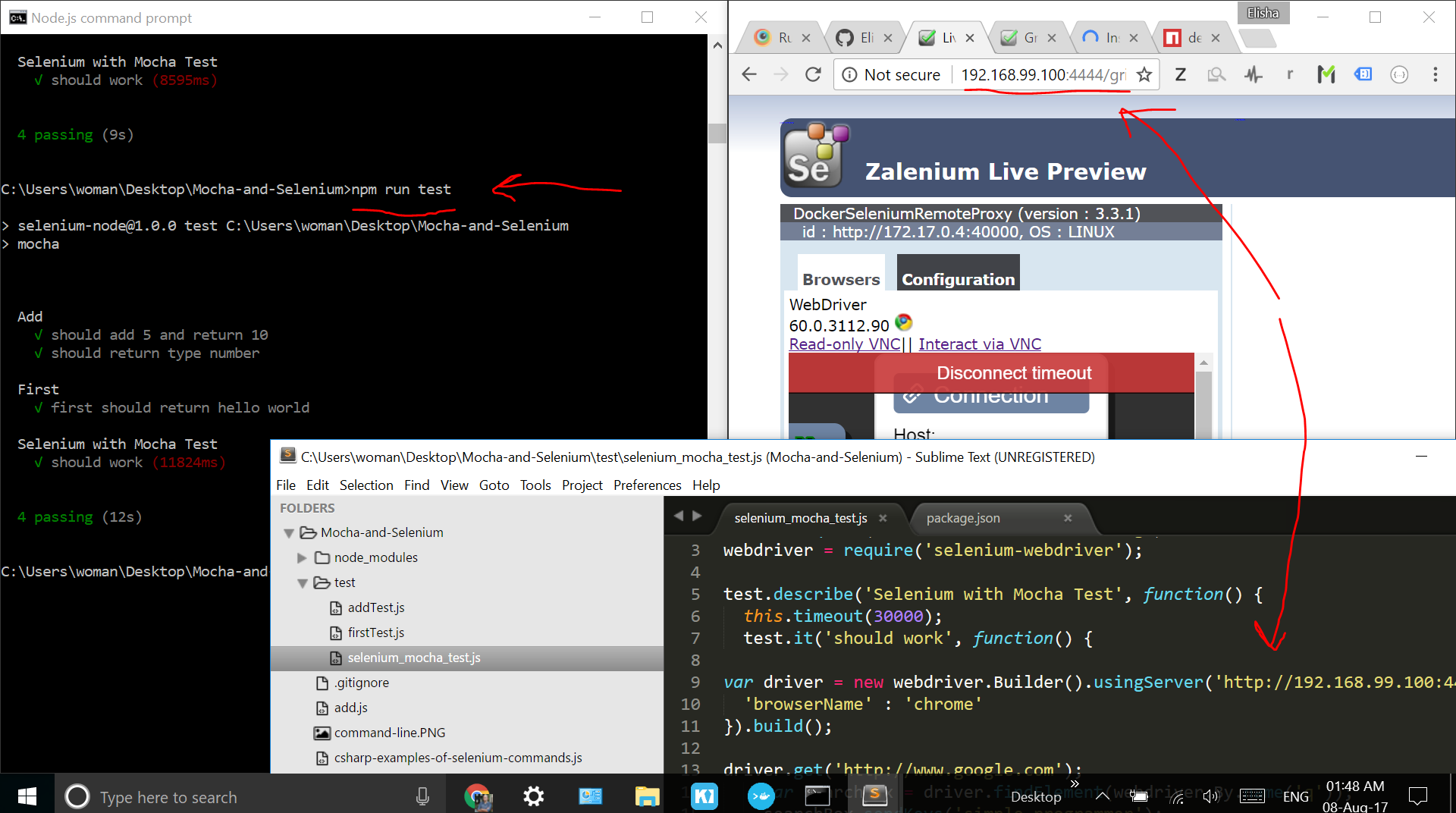Open a new Chrome tab
1456x813 pixels.
click(1257, 37)
